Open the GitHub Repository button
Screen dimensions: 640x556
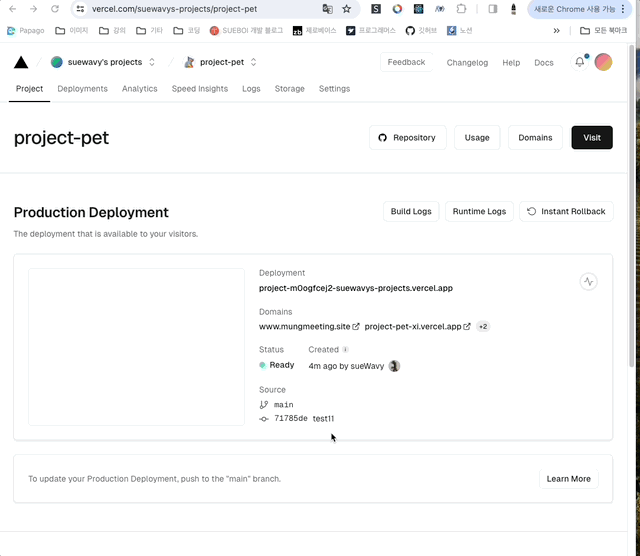pyautogui.click(x=407, y=138)
